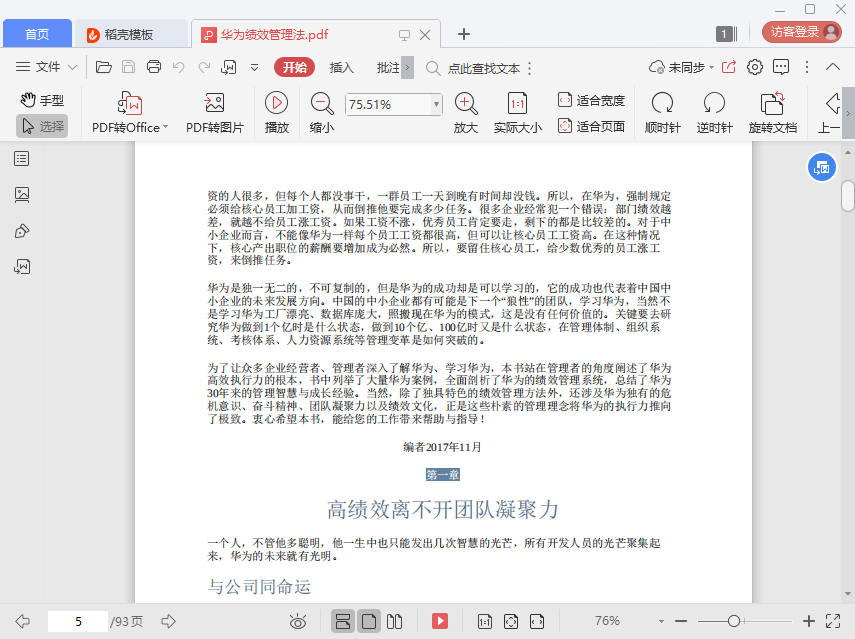Open more options vertical dots menu
Image resolution: width=855 pixels, height=639 pixels.
[807, 67]
